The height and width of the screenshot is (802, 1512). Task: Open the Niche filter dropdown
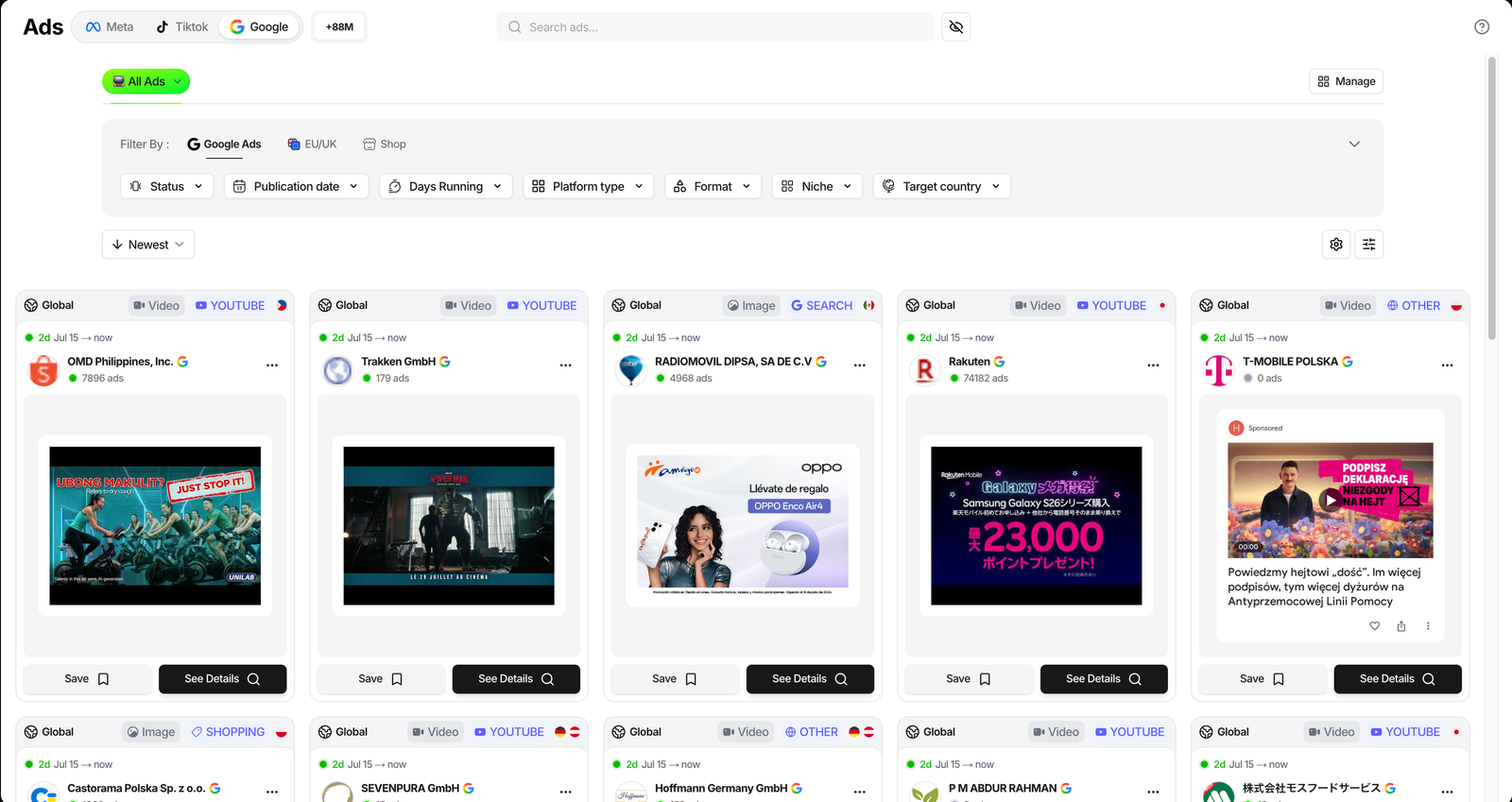(x=817, y=186)
